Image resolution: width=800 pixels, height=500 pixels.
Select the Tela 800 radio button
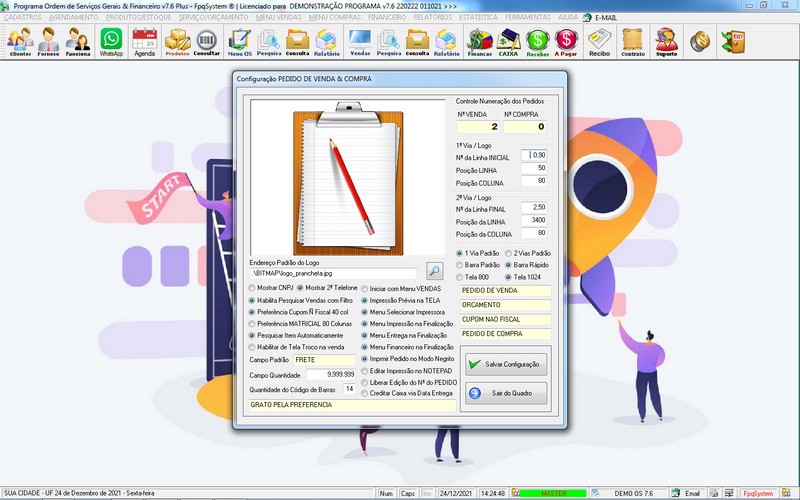click(461, 277)
